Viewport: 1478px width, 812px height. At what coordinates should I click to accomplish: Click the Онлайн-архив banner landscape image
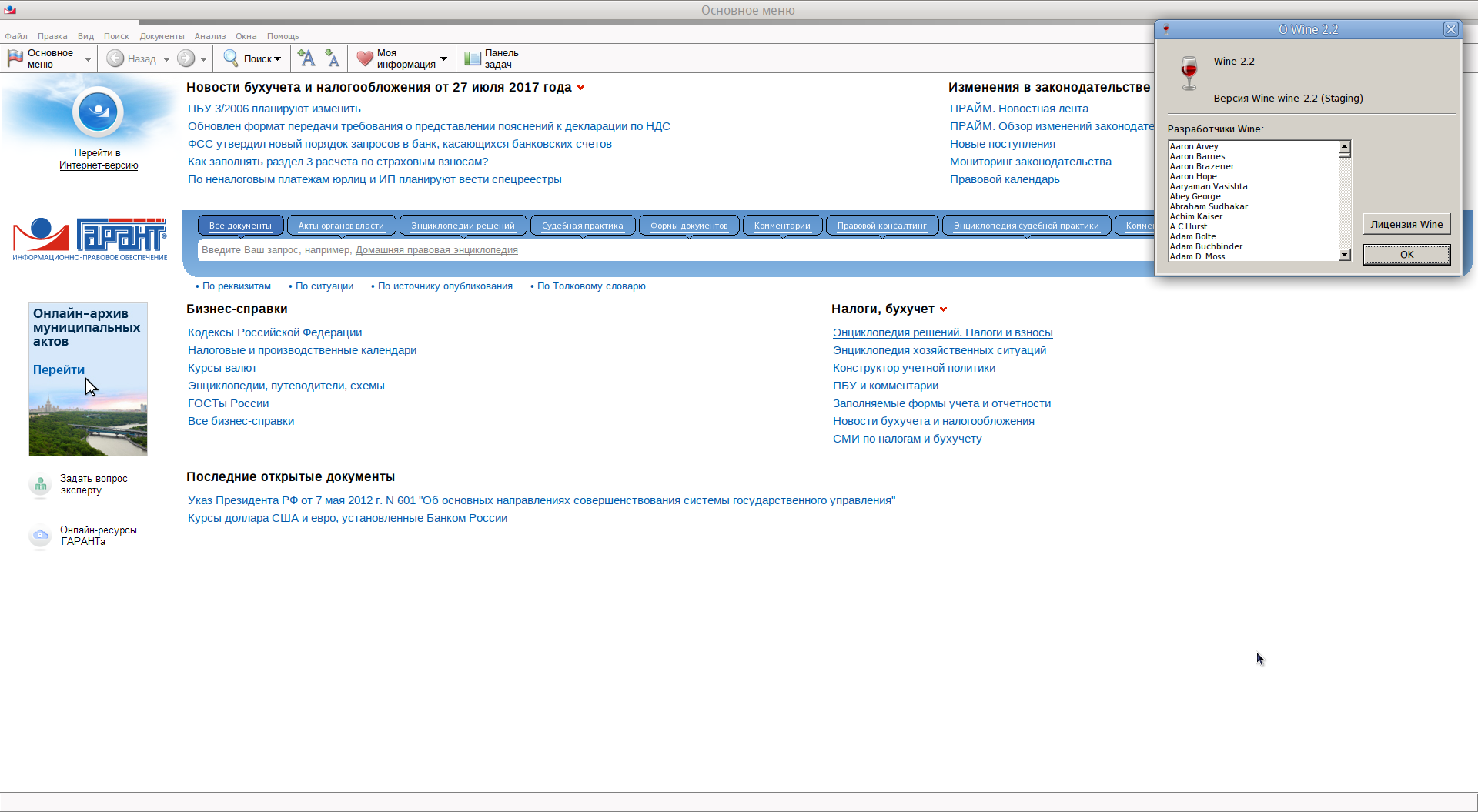pyautogui.click(x=88, y=423)
